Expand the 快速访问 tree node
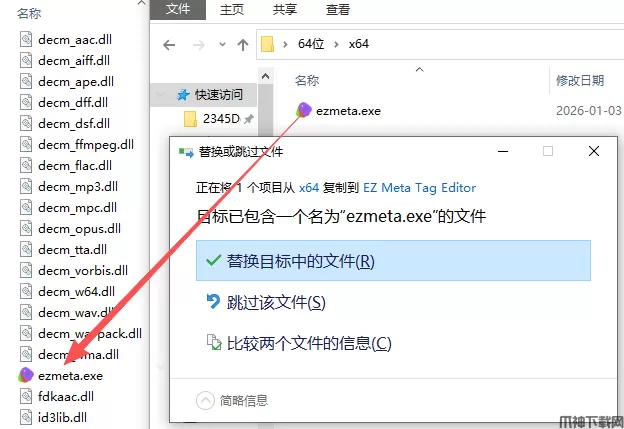The width and height of the screenshot is (624, 429). pos(161,95)
